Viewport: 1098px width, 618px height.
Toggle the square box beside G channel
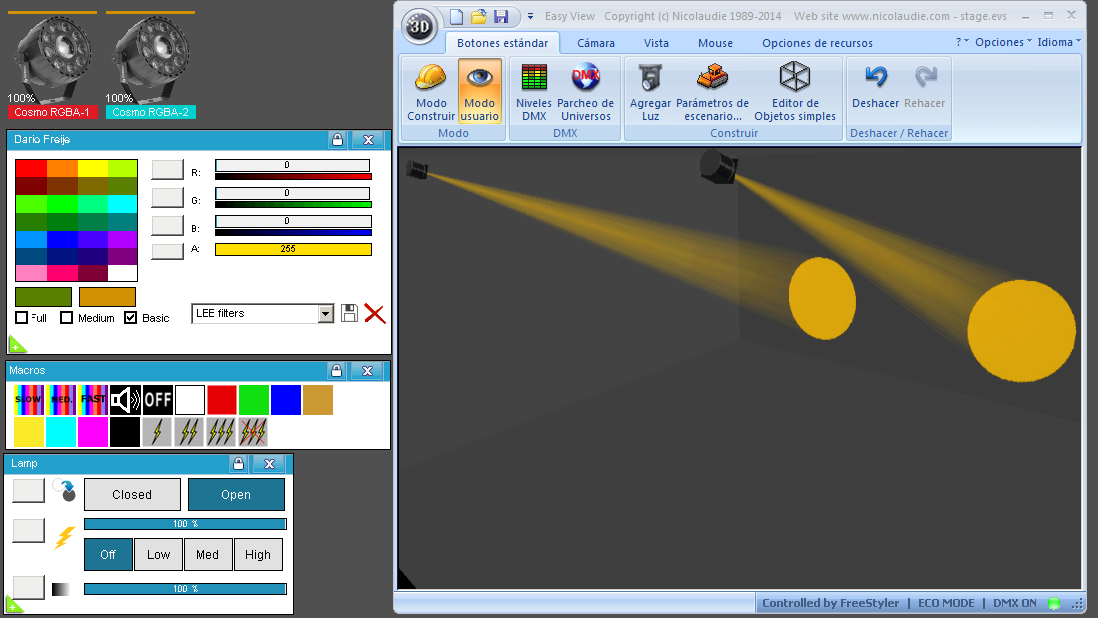click(x=167, y=197)
